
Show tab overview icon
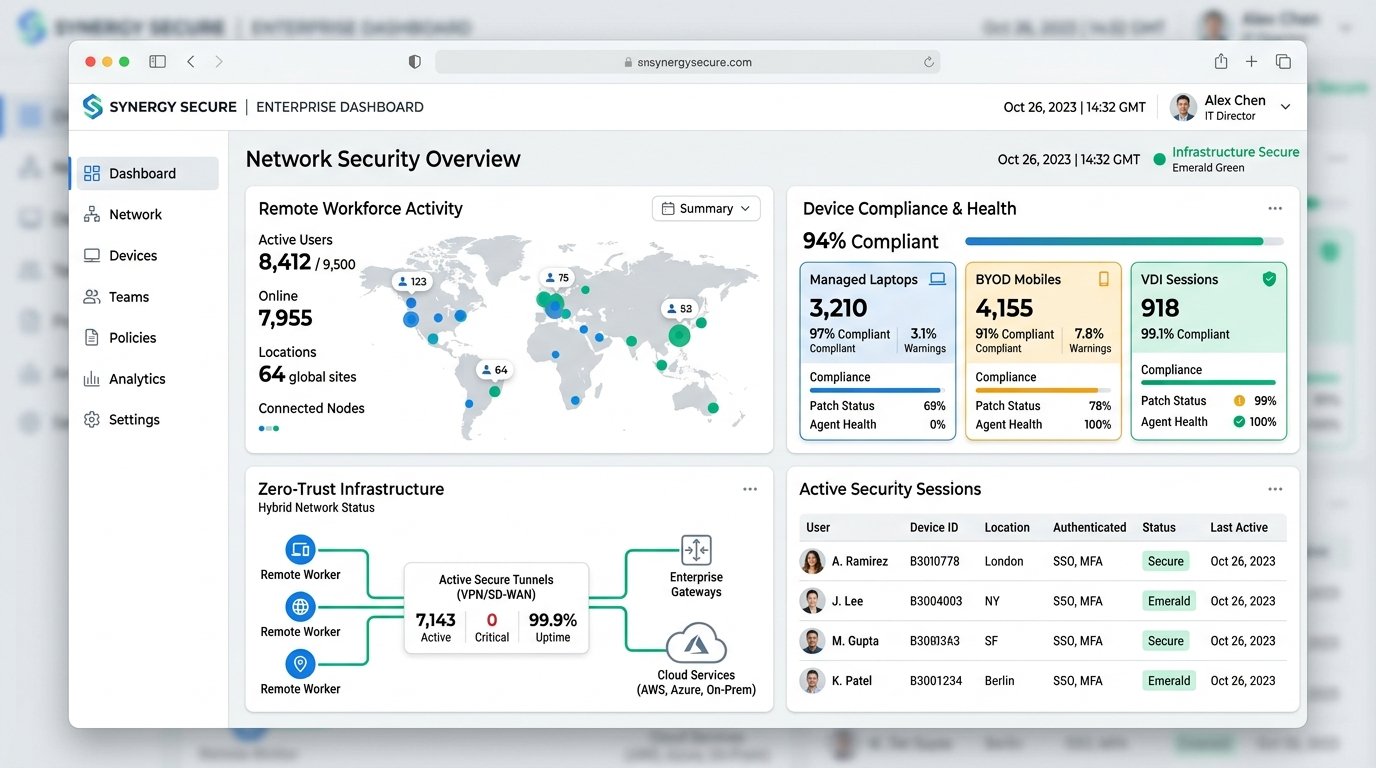(1283, 62)
